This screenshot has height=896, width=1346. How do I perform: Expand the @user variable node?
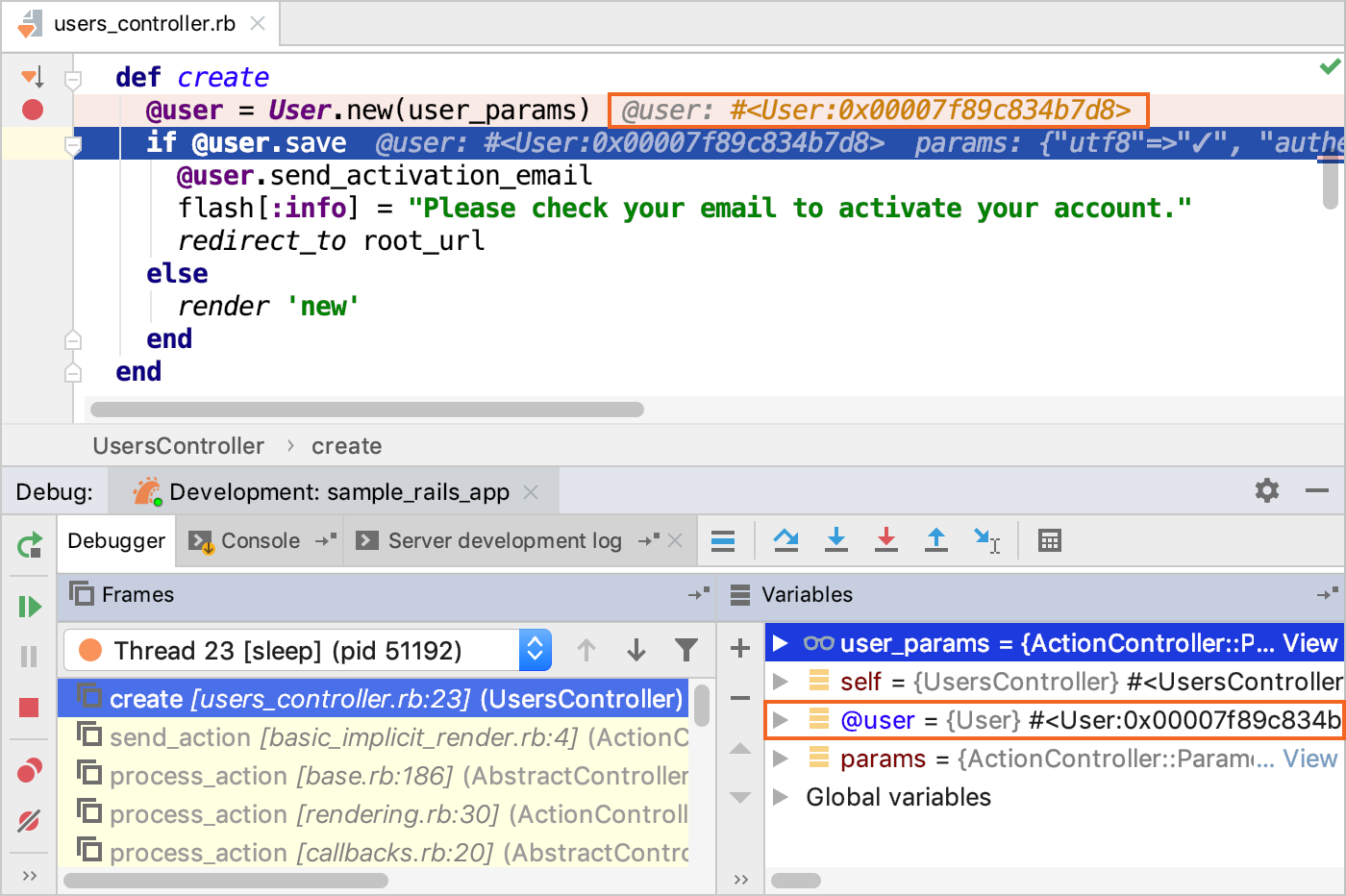pos(781,720)
